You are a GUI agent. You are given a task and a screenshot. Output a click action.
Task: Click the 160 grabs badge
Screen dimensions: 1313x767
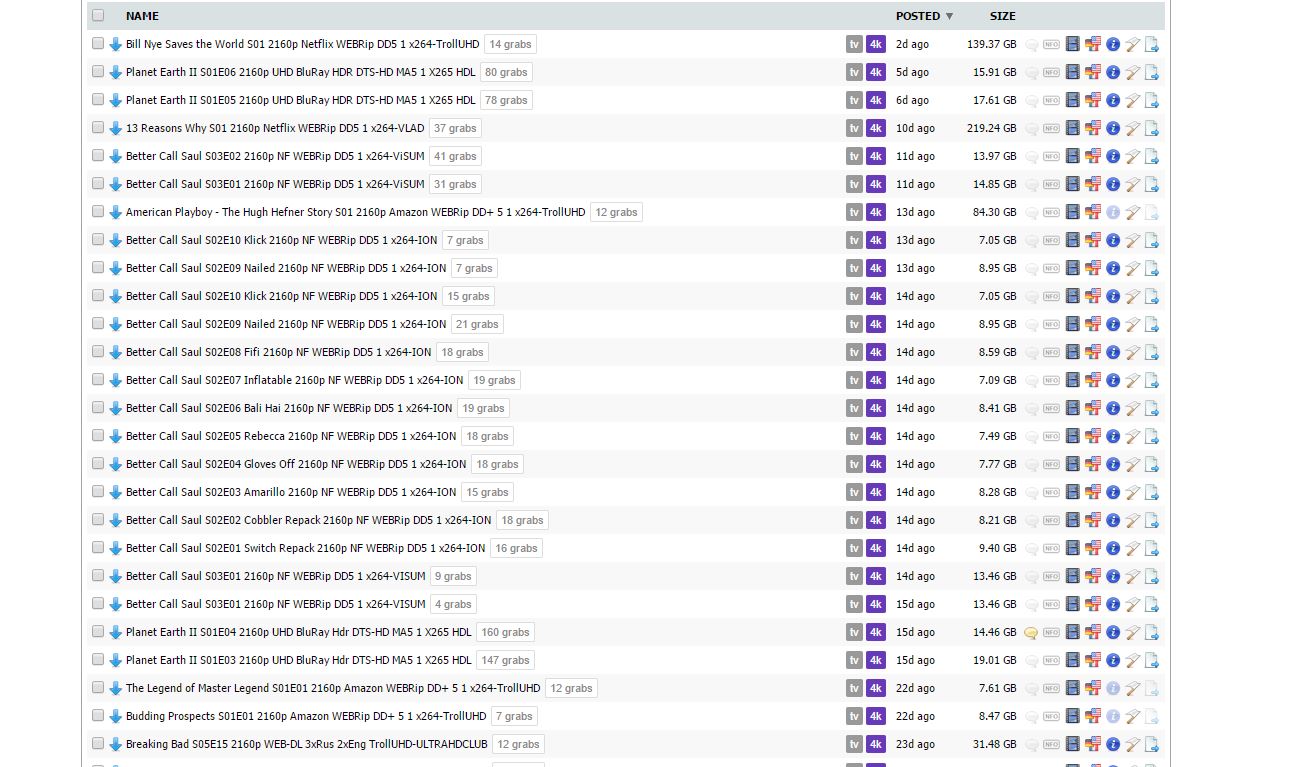pos(505,632)
